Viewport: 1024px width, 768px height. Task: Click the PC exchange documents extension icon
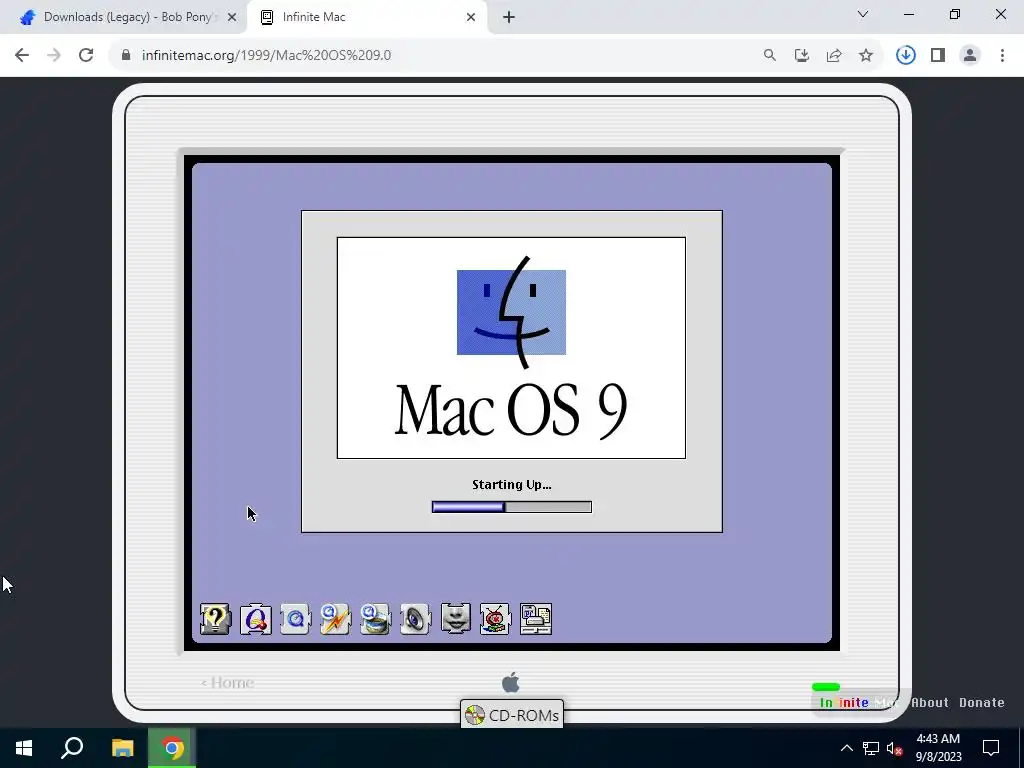536,618
